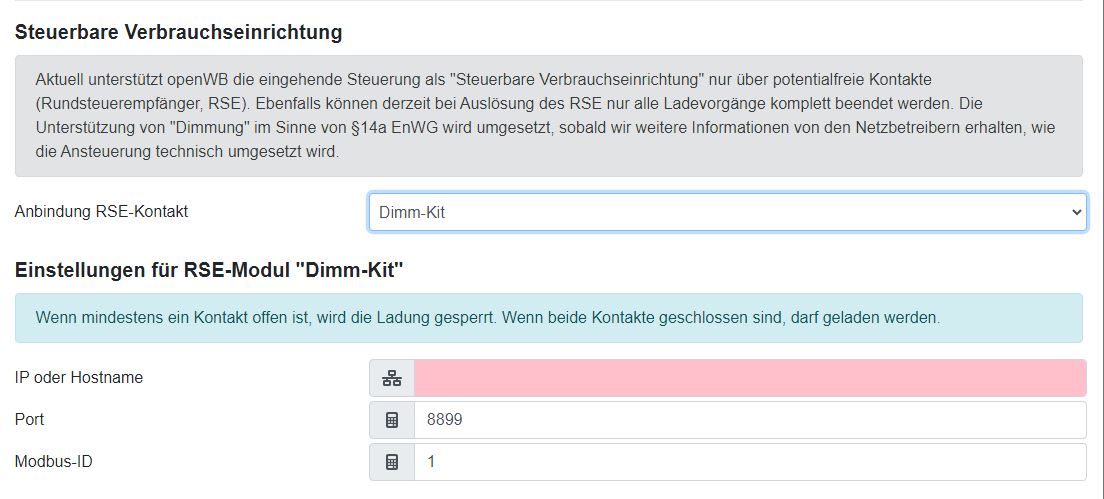The width and height of the screenshot is (1104, 499).
Task: Click the "Steuerbare Verbrauchseinrichtung" heading
Action: [178, 32]
